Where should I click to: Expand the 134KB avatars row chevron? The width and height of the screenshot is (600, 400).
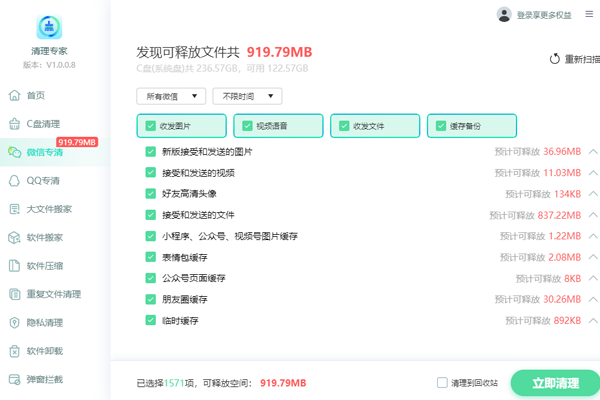(x=593, y=194)
